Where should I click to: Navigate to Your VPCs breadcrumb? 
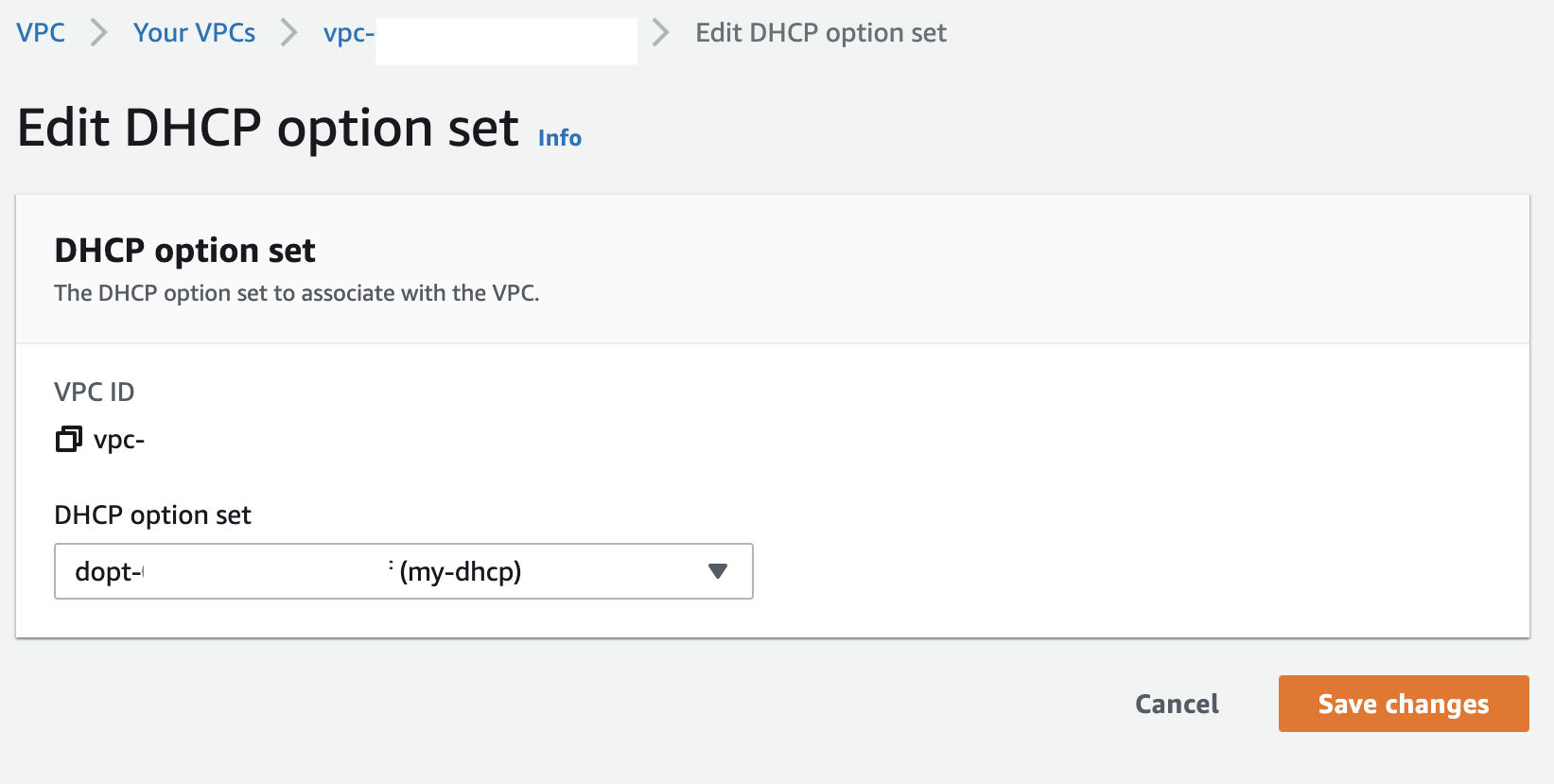(x=194, y=32)
